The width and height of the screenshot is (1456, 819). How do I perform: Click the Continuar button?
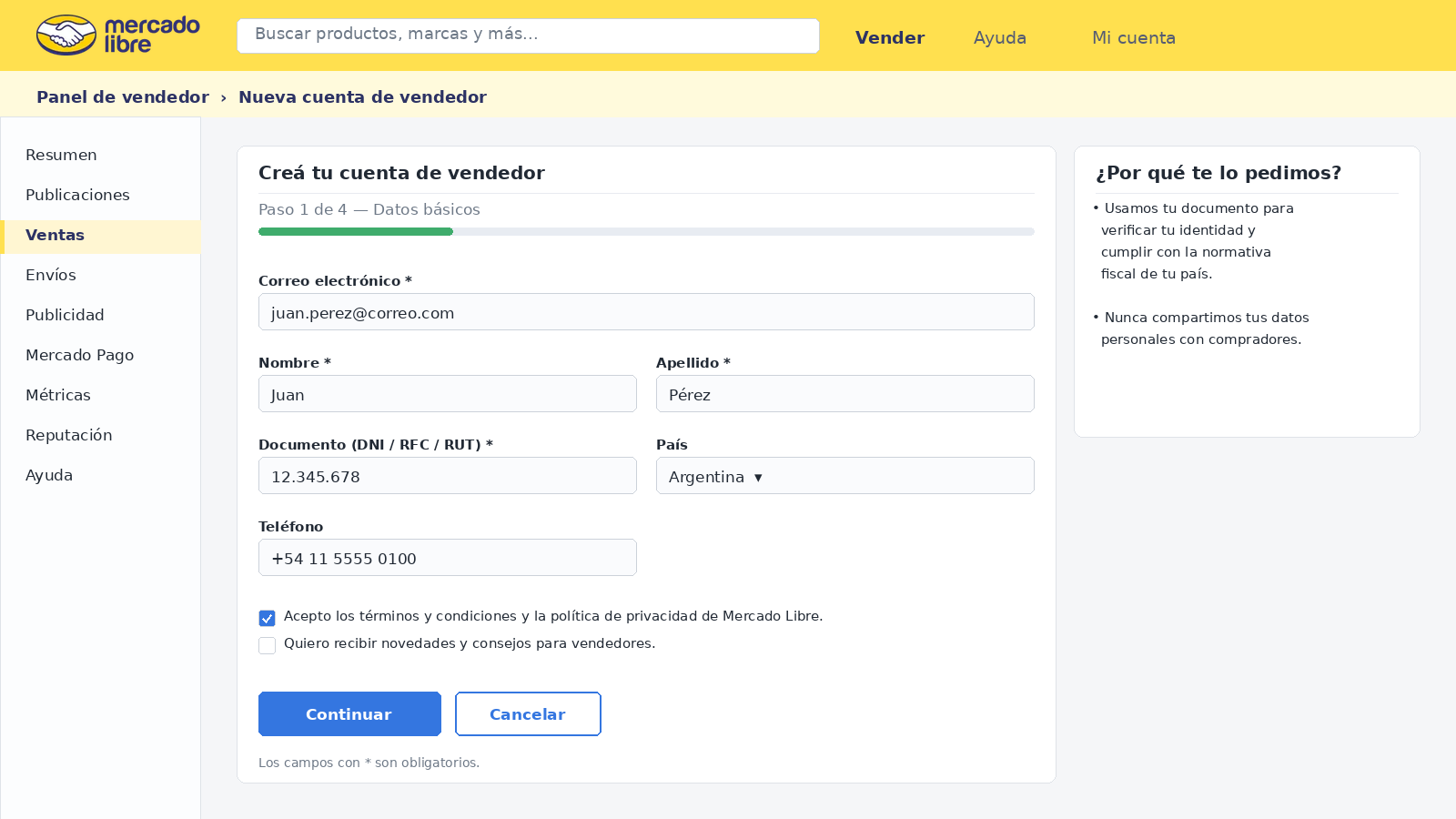pyautogui.click(x=349, y=714)
